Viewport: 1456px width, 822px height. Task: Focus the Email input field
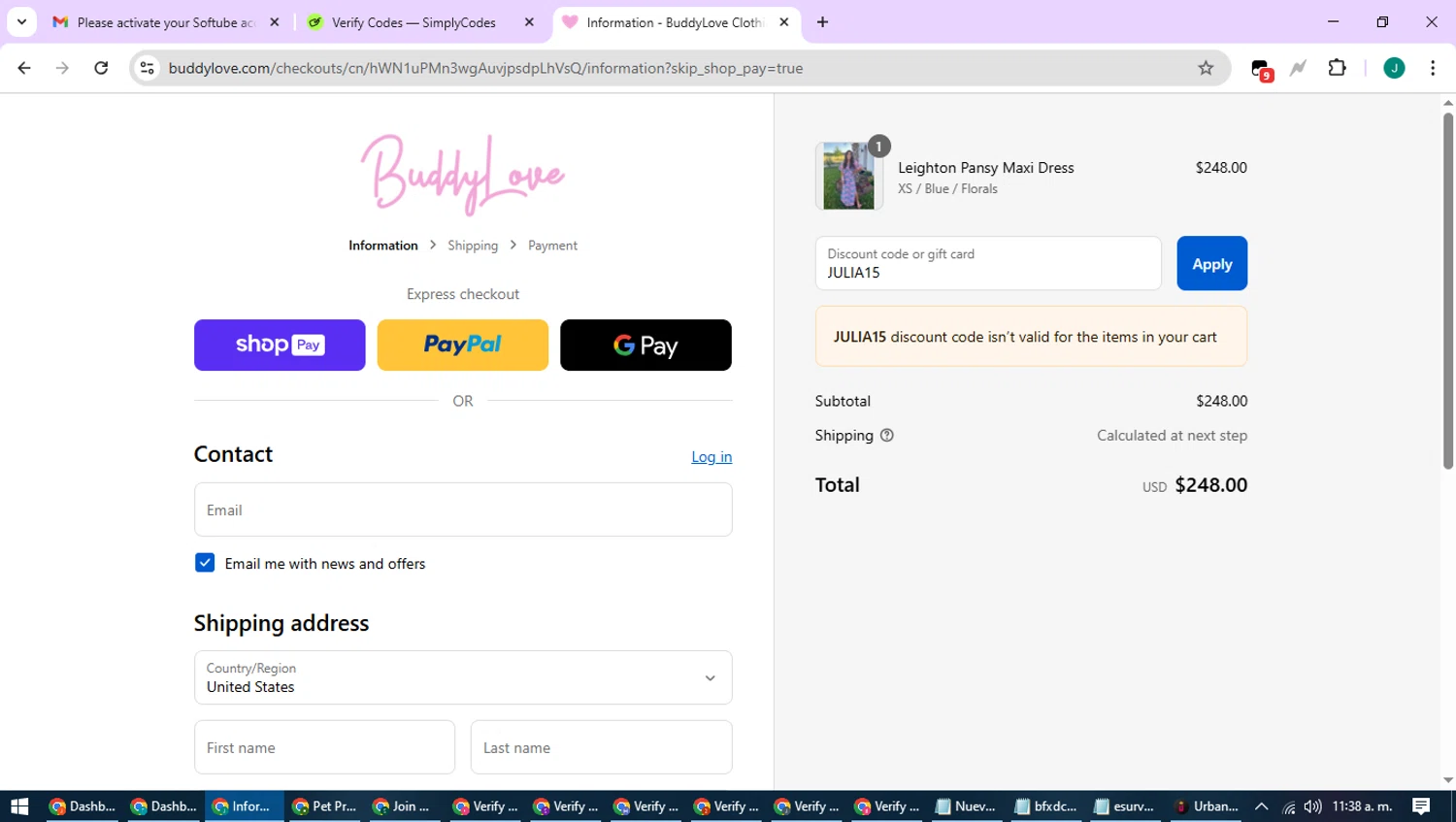[463, 510]
